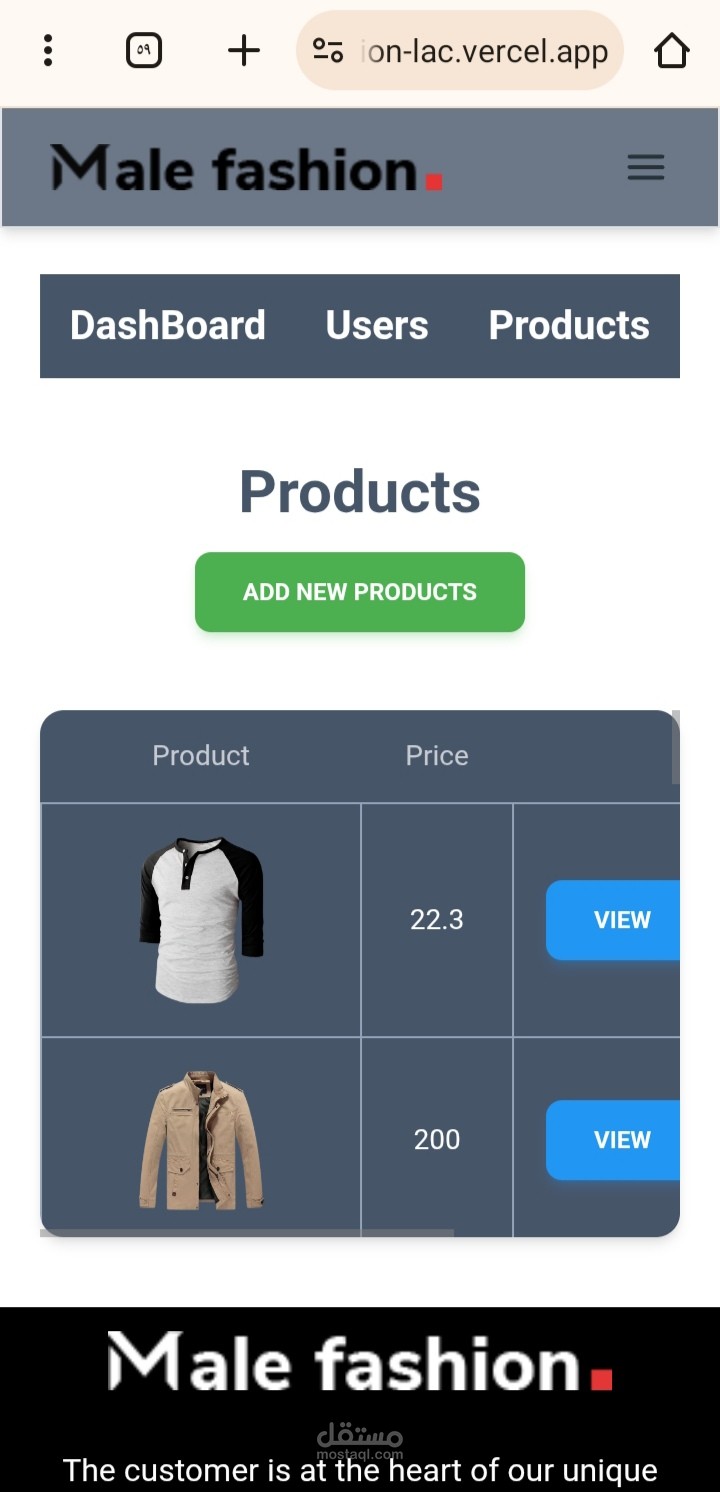This screenshot has width=720, height=1492.
Task: Open the tab switcher counter
Action: point(144,50)
